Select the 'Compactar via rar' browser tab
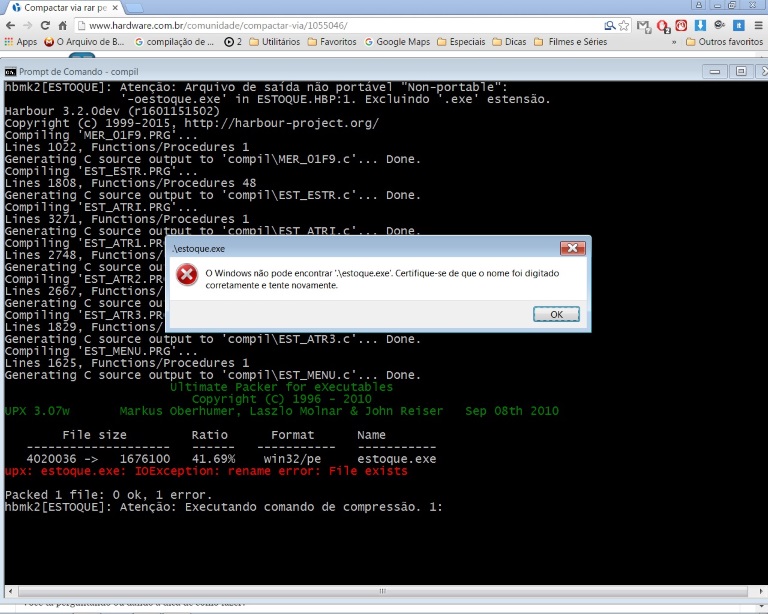768x614 pixels. 64,8
